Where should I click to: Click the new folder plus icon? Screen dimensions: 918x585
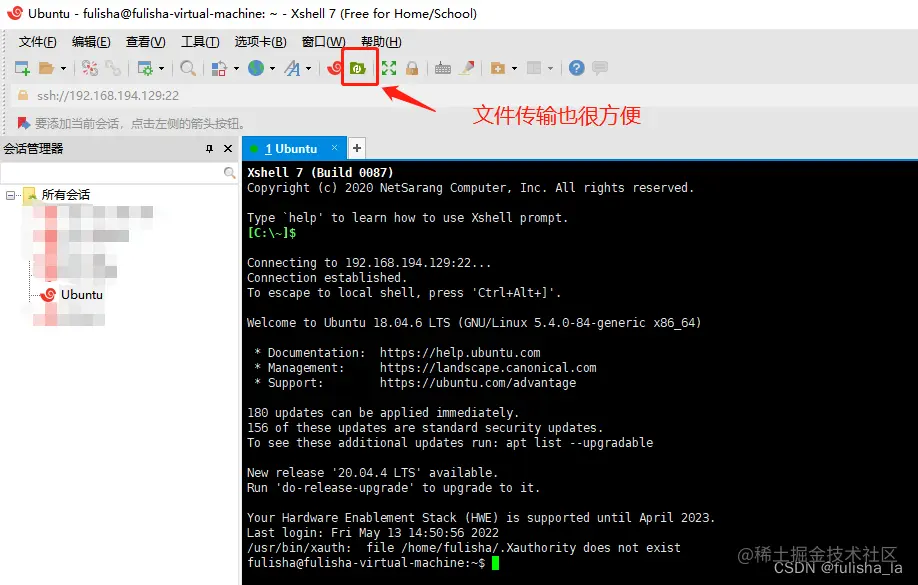point(498,69)
